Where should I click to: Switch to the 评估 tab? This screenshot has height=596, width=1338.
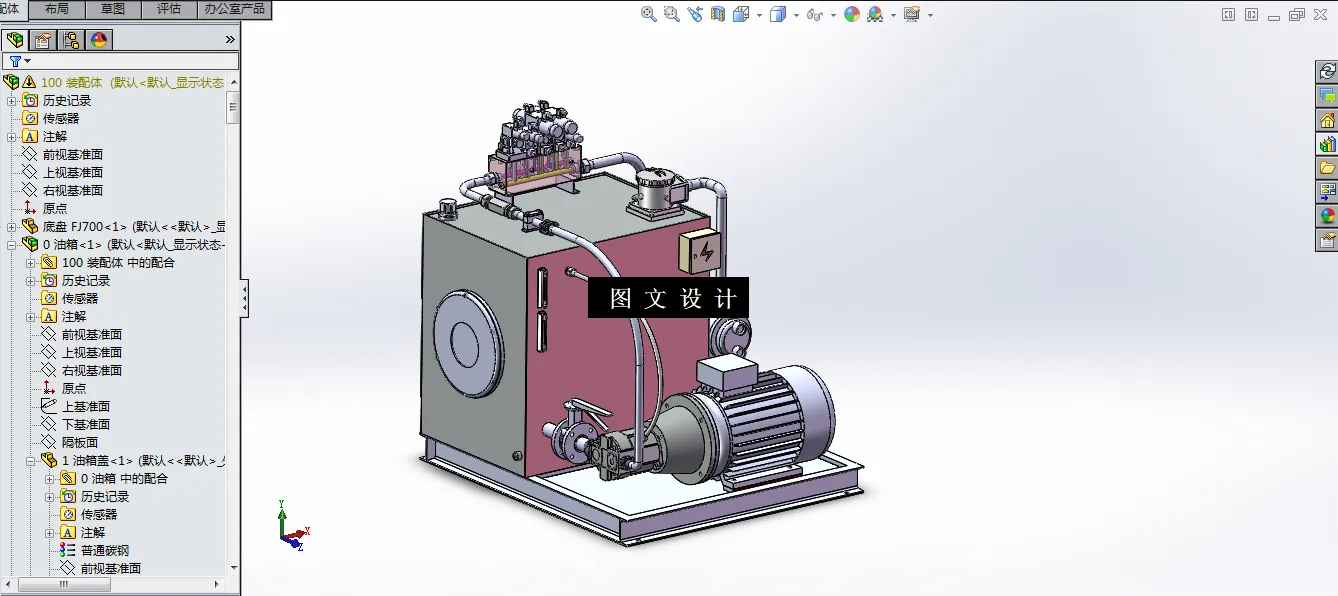click(x=169, y=9)
